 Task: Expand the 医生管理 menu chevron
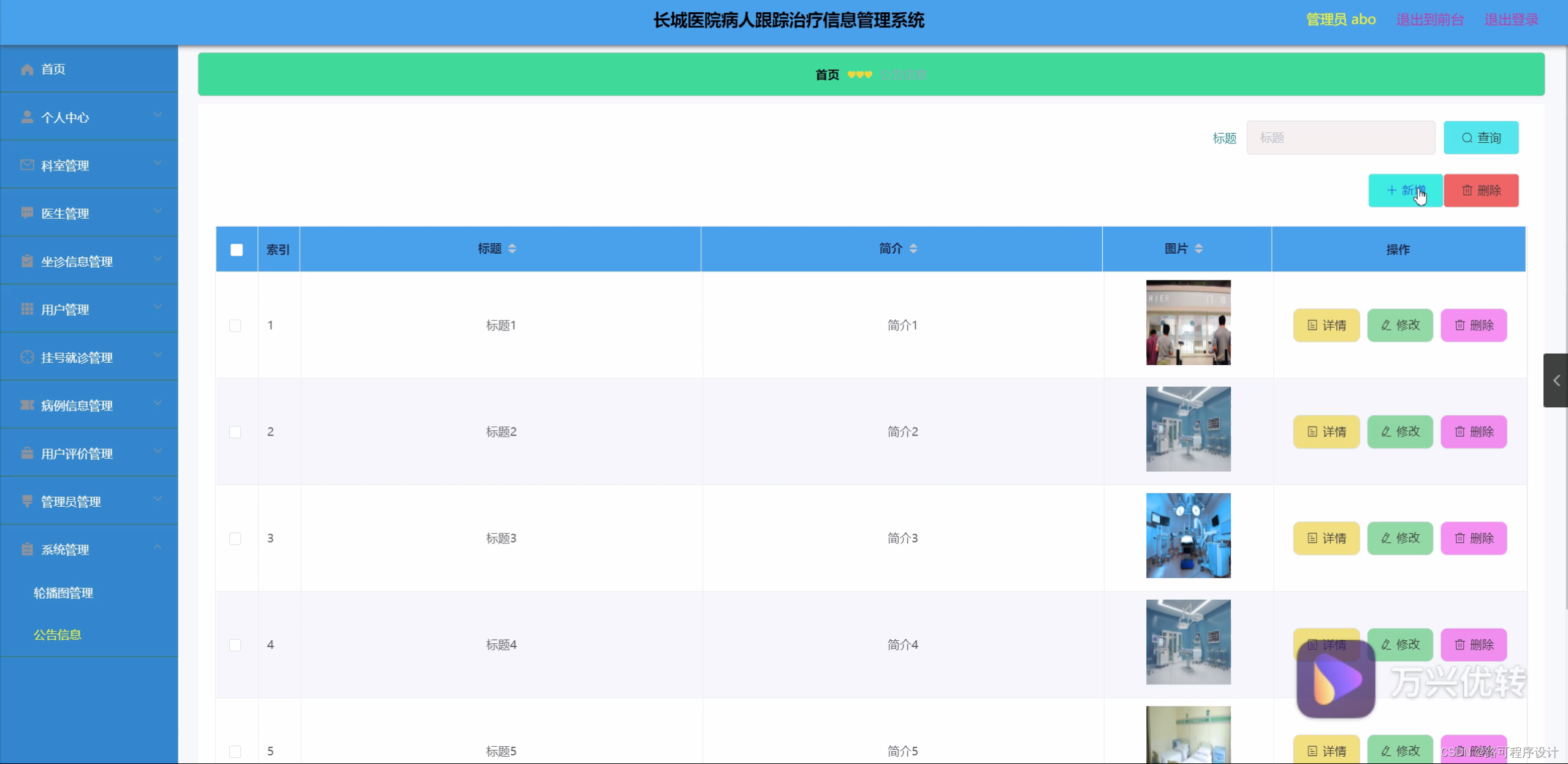click(158, 211)
